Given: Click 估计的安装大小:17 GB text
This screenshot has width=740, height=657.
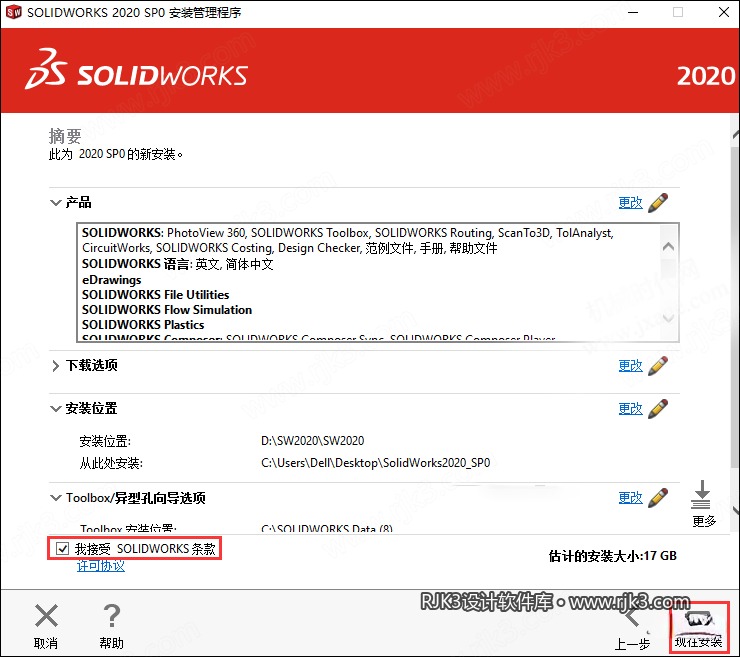Looking at the screenshot, I should pos(613,556).
